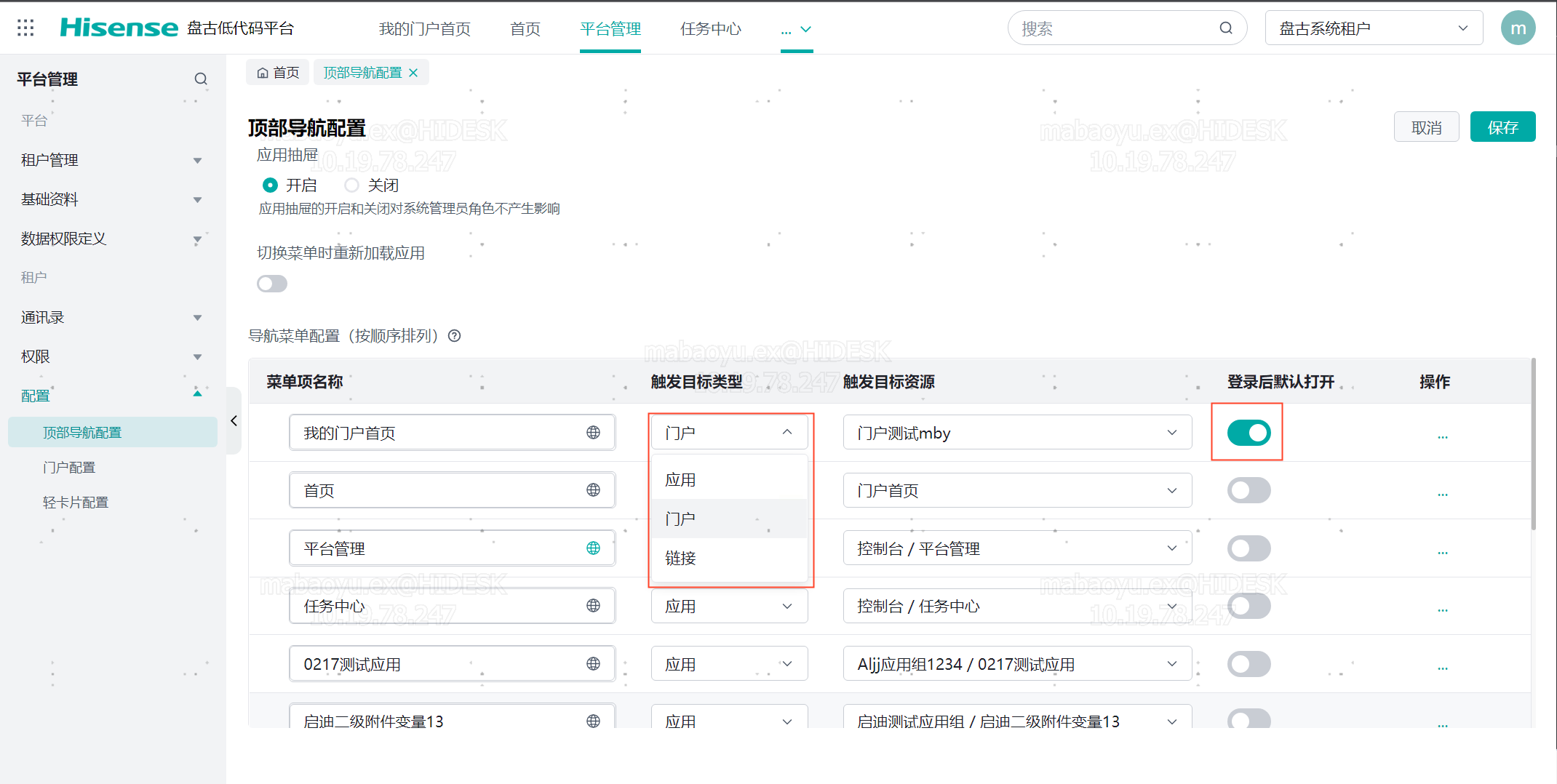
Task: Open user avatar menu
Action: [x=1518, y=28]
